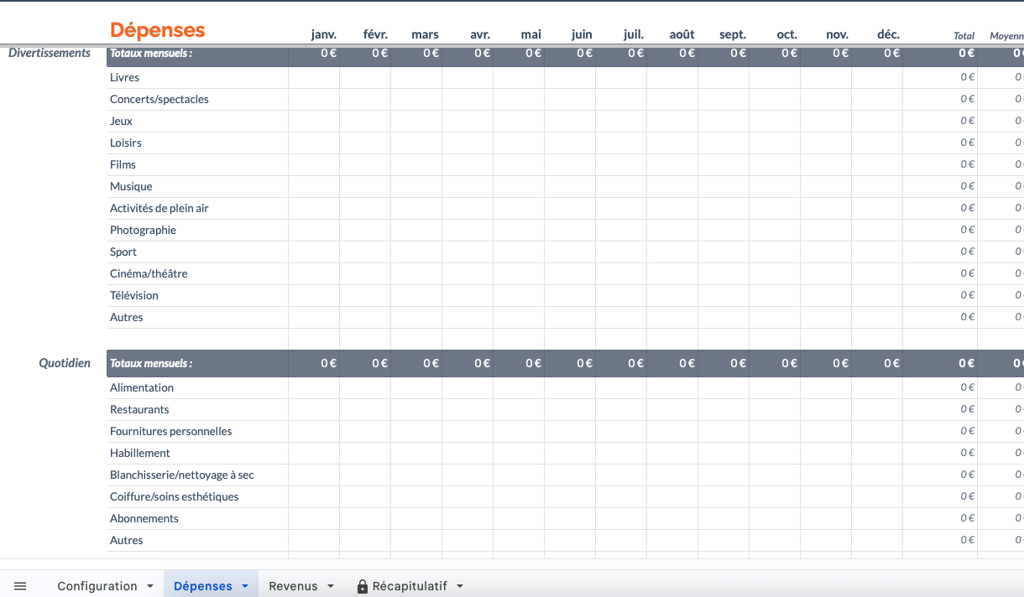The height and width of the screenshot is (597, 1024).
Task: Select the Dépenses sheet tab
Action: [x=202, y=586]
